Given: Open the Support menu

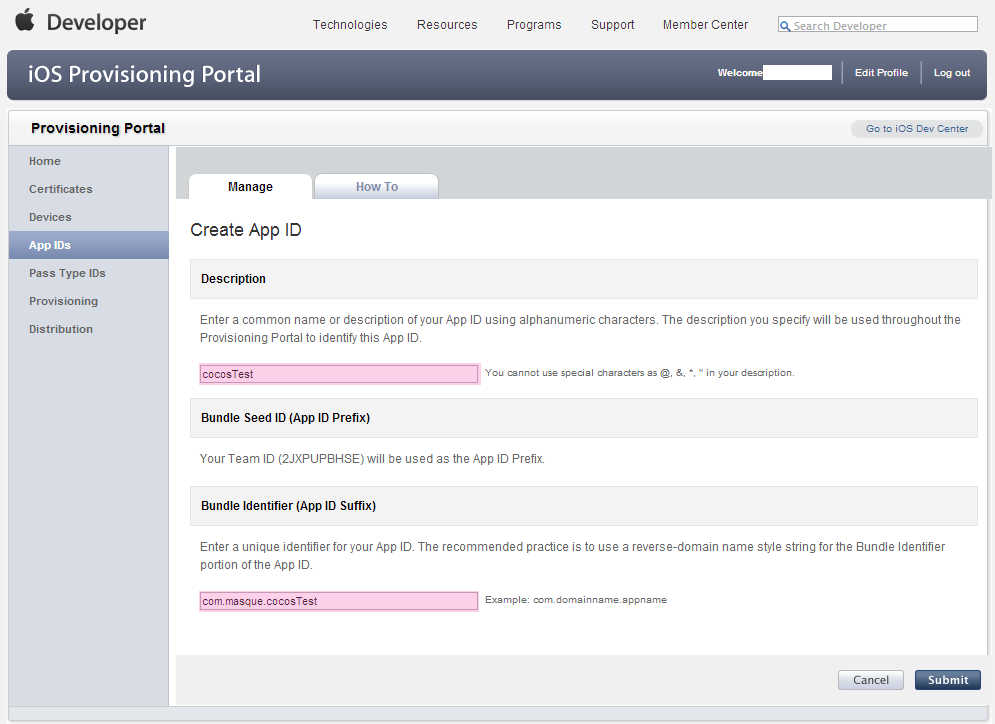Looking at the screenshot, I should click(612, 25).
